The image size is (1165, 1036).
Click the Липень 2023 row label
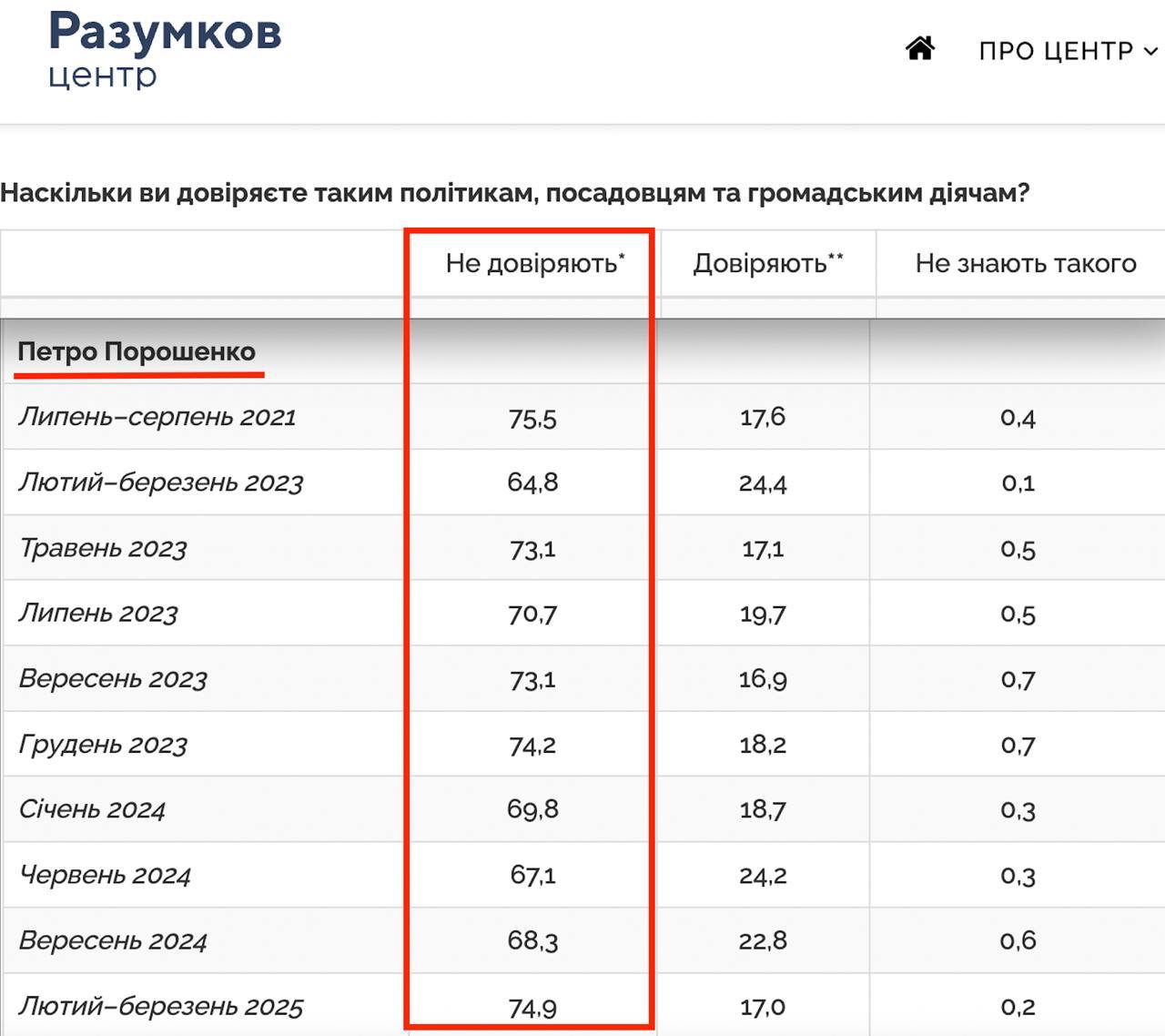(x=98, y=614)
